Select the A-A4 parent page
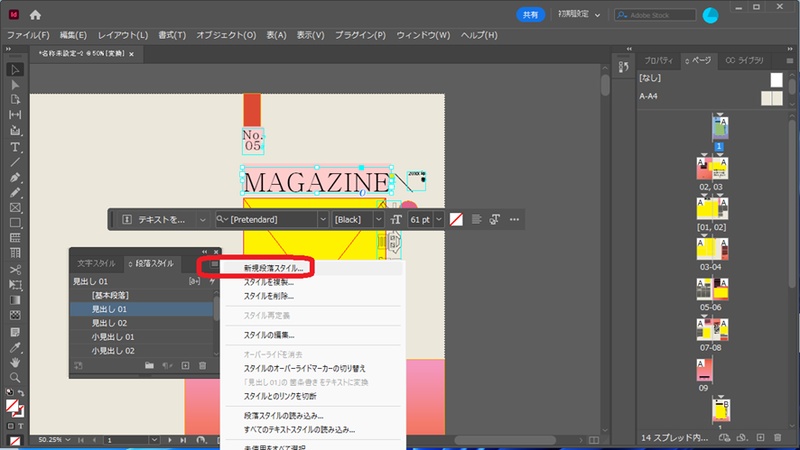Viewport: 800px width, 450px height. (711, 96)
